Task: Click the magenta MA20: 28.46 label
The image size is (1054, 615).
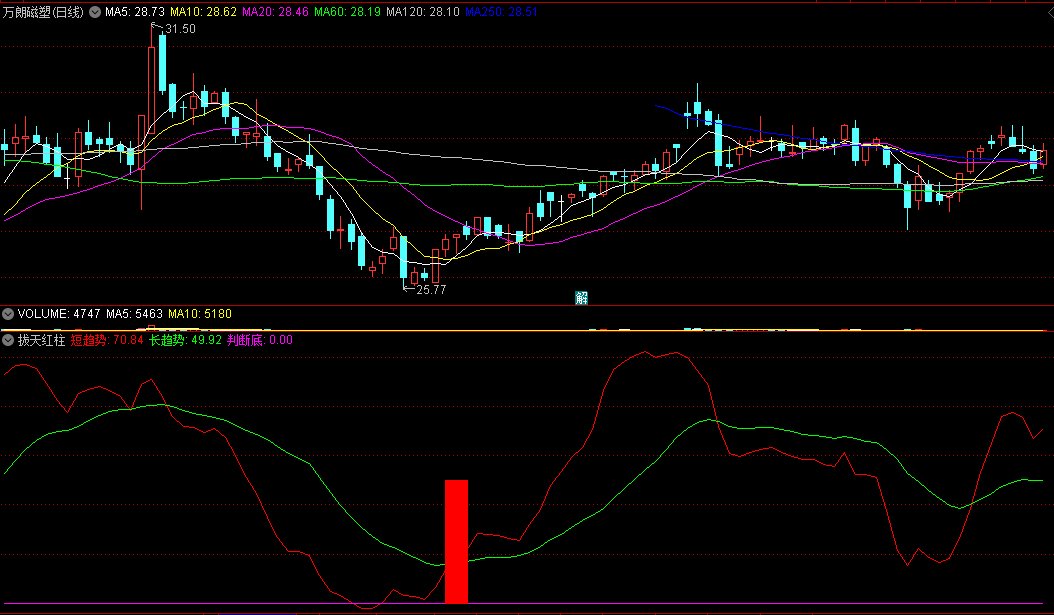Action: (x=276, y=12)
